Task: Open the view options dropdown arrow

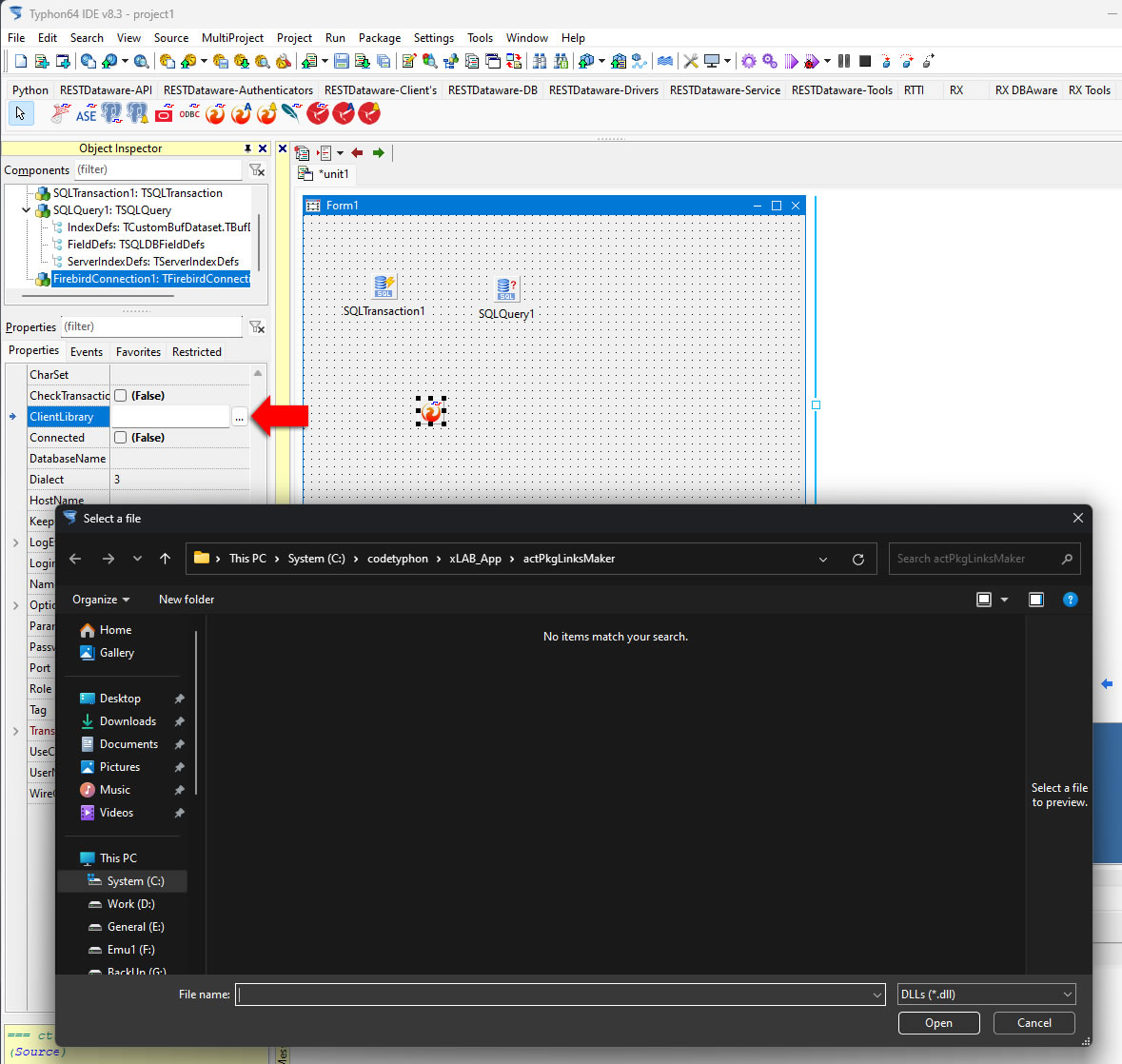Action: (x=1004, y=600)
